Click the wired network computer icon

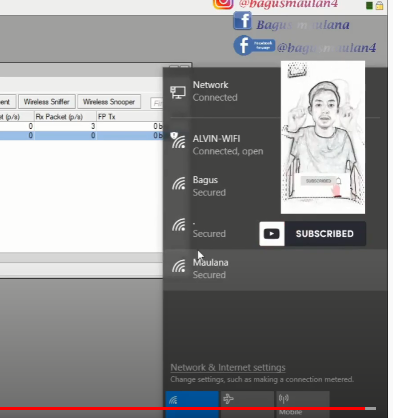coord(178,92)
